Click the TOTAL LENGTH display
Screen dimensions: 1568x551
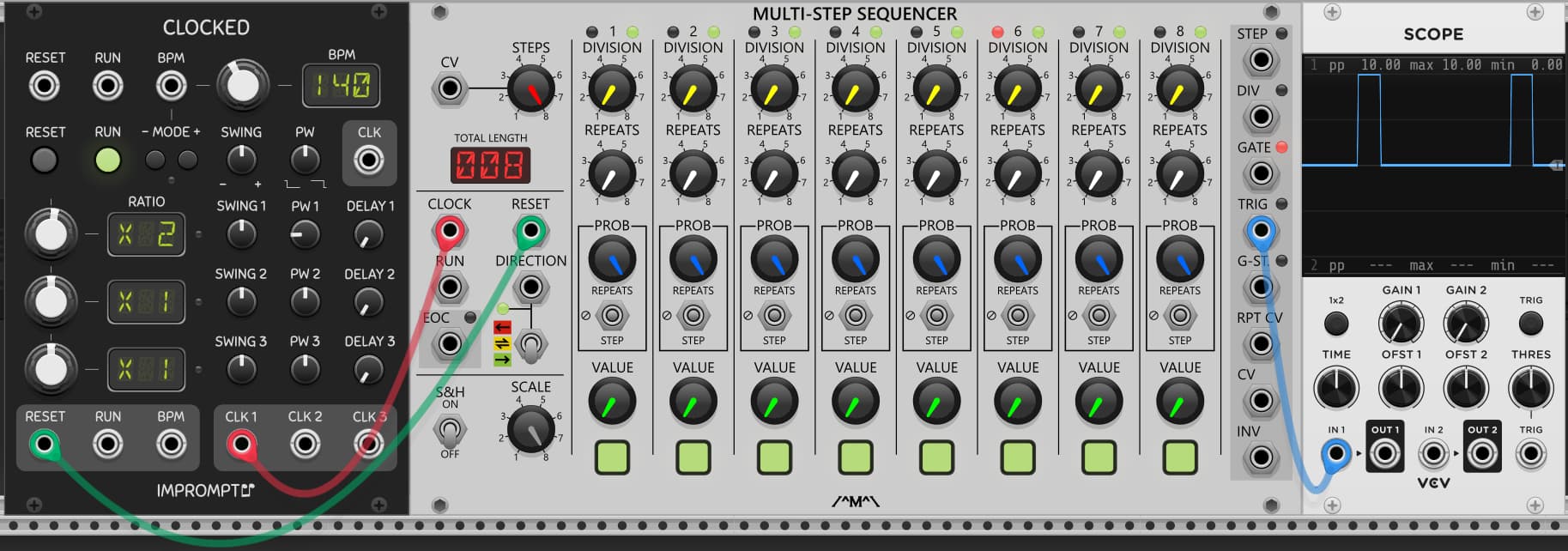click(x=490, y=165)
